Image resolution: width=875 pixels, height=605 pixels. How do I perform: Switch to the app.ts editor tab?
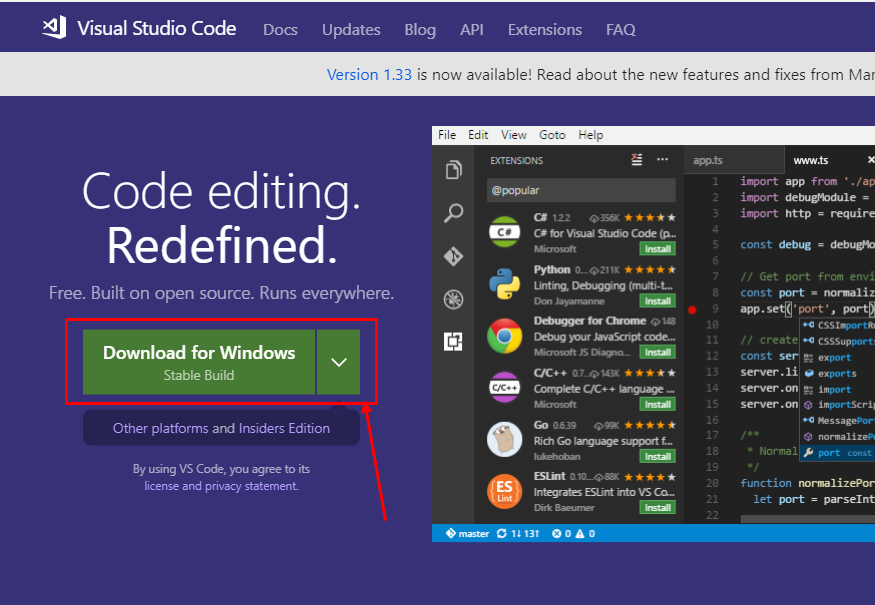click(x=733, y=160)
